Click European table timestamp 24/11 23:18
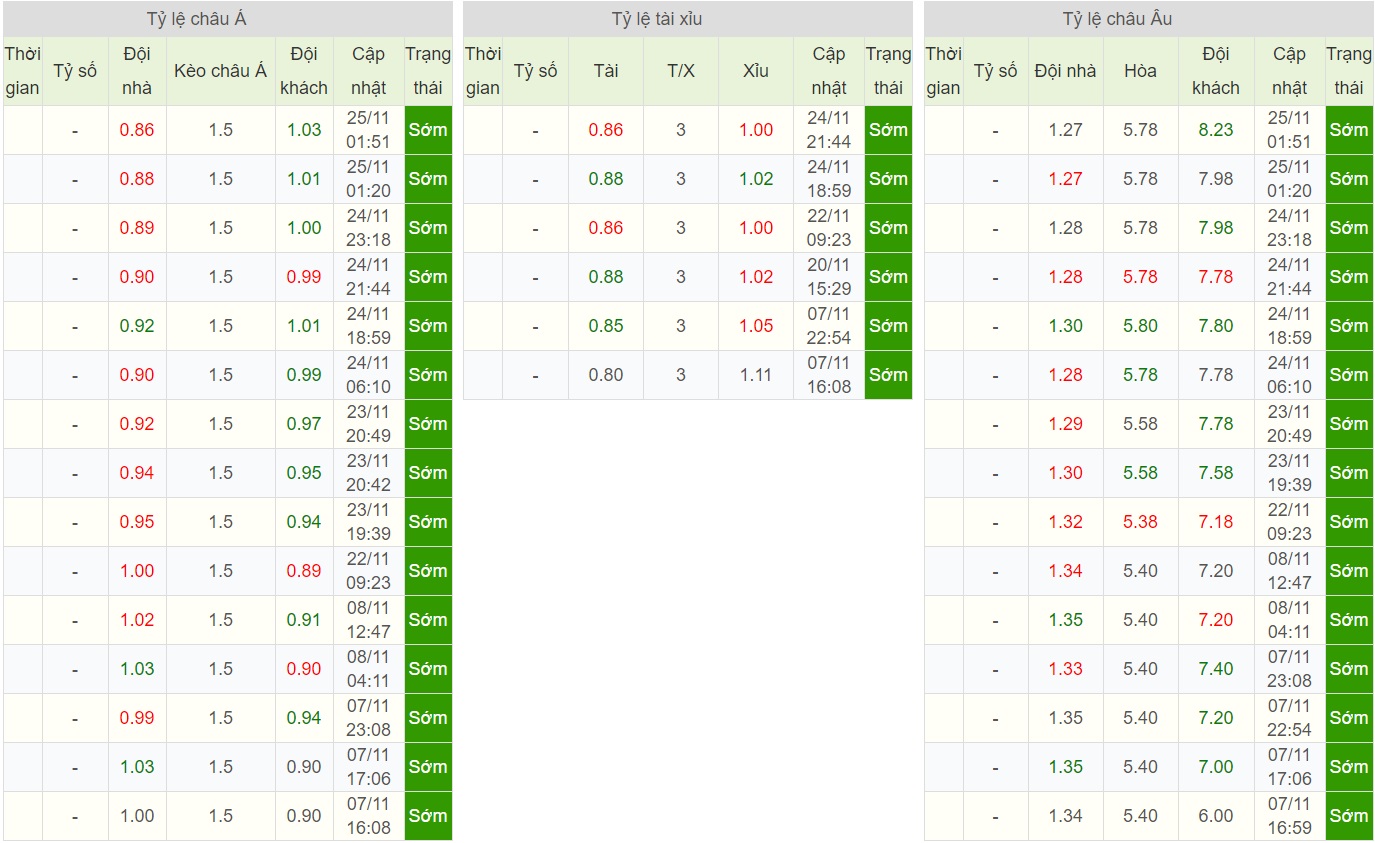1375x843 pixels. [x=1289, y=228]
